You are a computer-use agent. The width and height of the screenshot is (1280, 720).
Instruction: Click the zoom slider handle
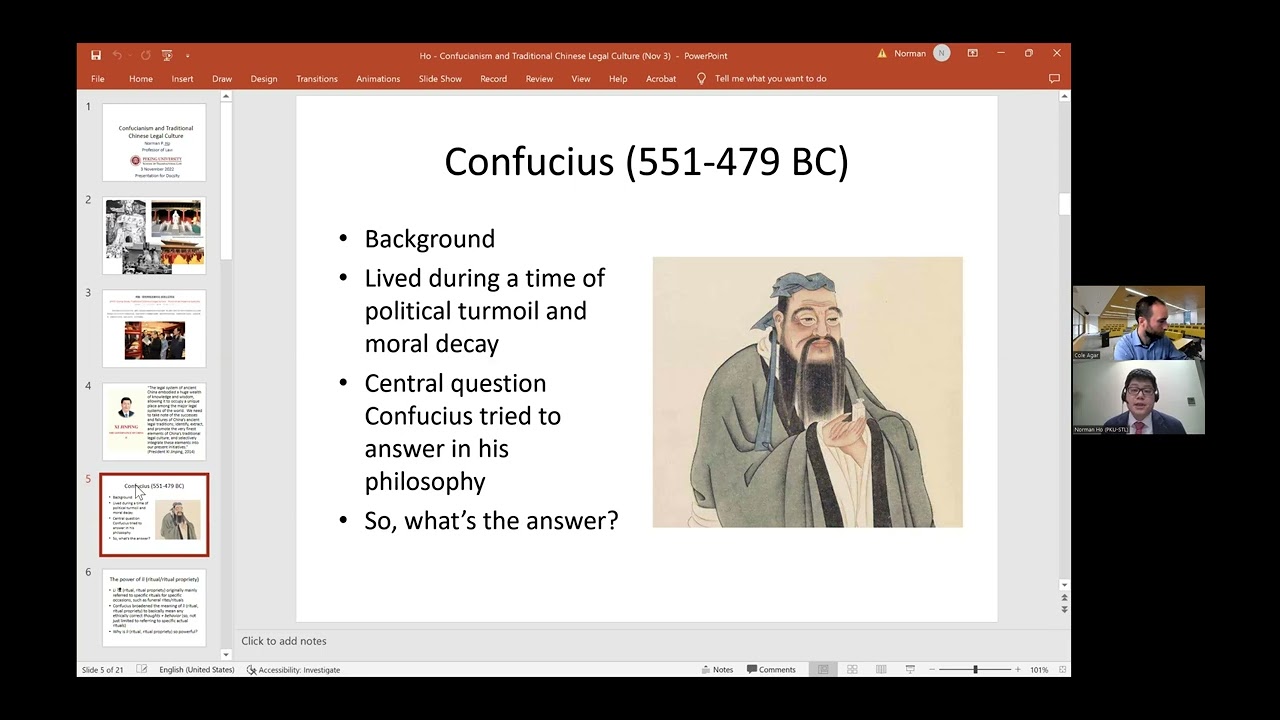(975, 670)
